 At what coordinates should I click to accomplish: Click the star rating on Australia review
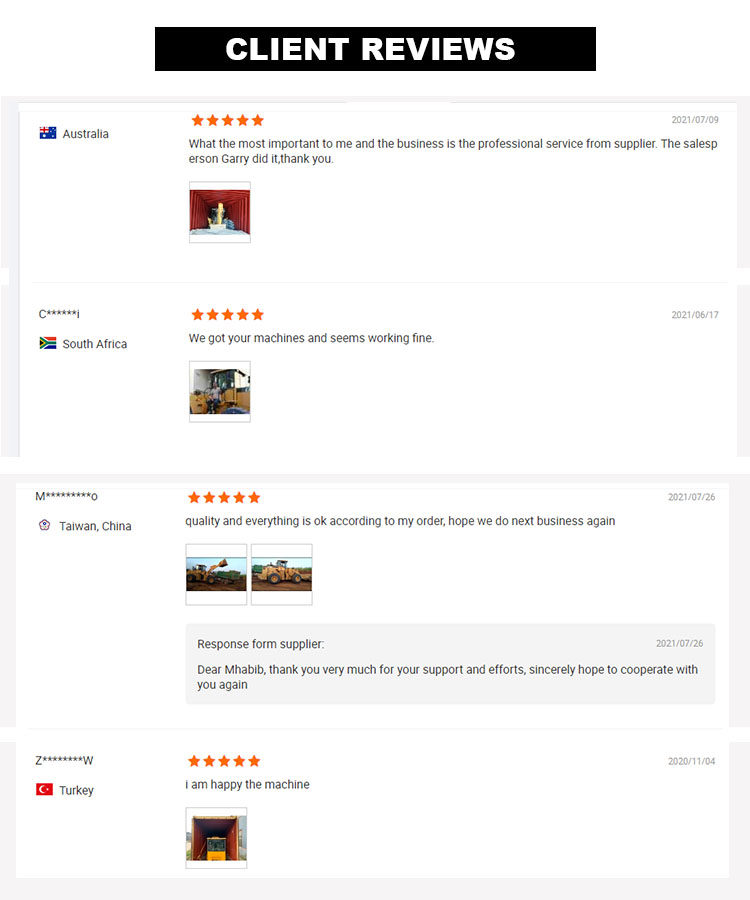[x=227, y=120]
